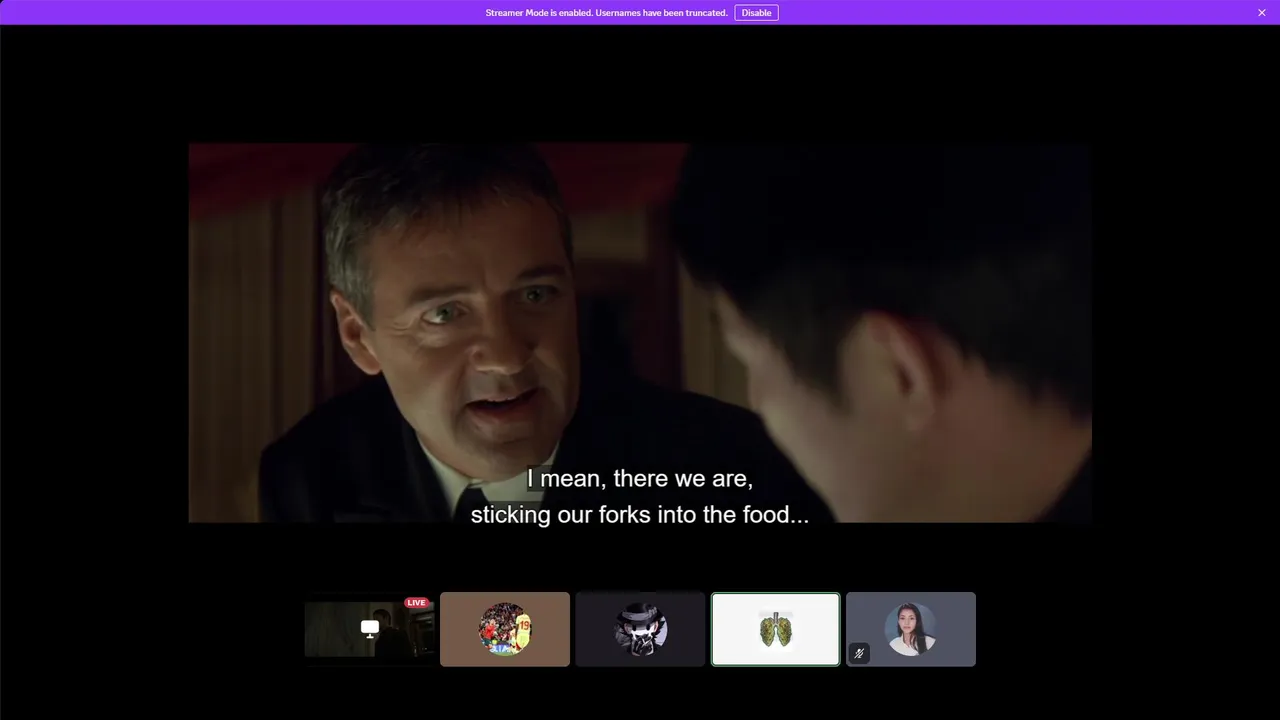Dismiss the Streamer Mode notification banner

click(x=1262, y=13)
